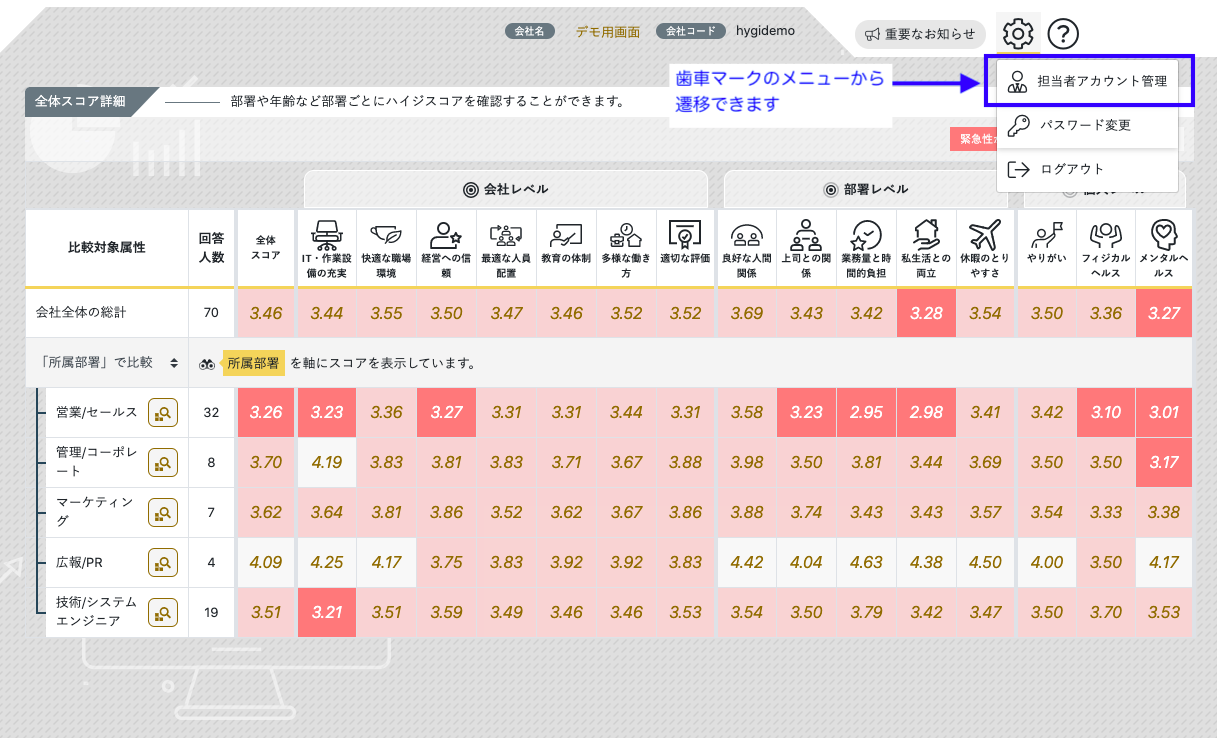Viewport: 1217px width, 738px height.
Task: Drill into 広報/PR with magnifier icon
Action: coord(163,562)
